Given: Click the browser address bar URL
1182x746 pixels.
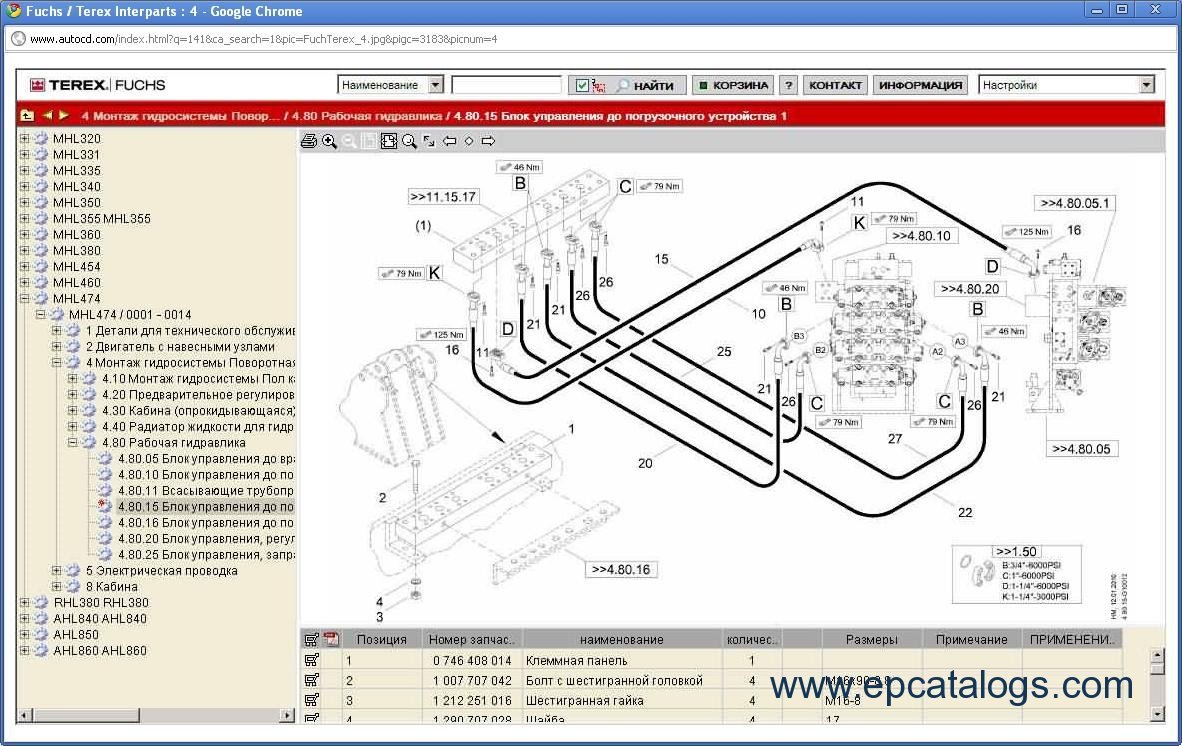Looking at the screenshot, I should coord(264,38).
